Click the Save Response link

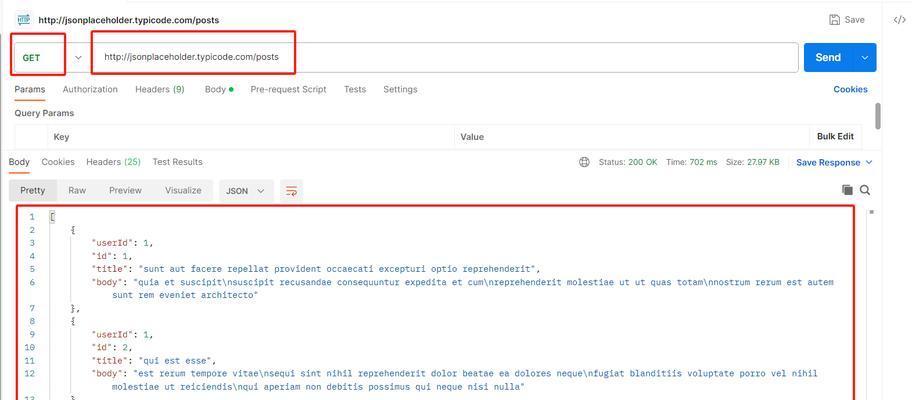828,163
